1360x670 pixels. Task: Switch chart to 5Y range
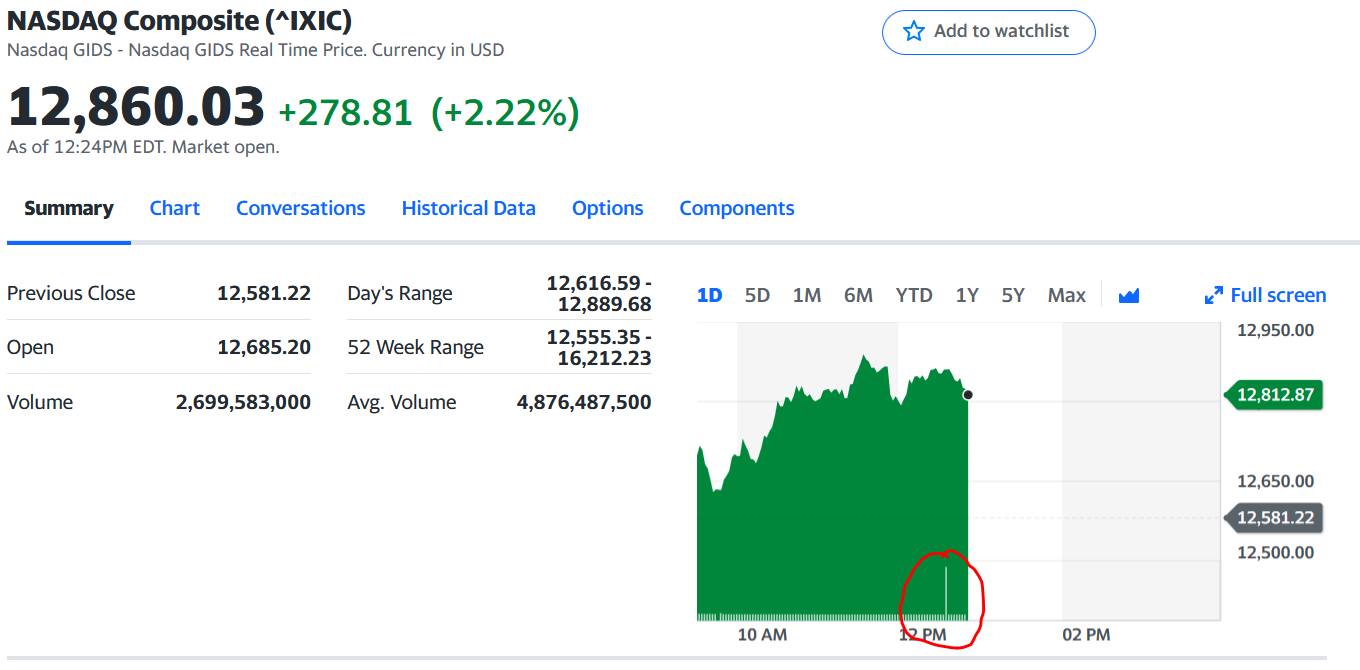tap(1014, 295)
